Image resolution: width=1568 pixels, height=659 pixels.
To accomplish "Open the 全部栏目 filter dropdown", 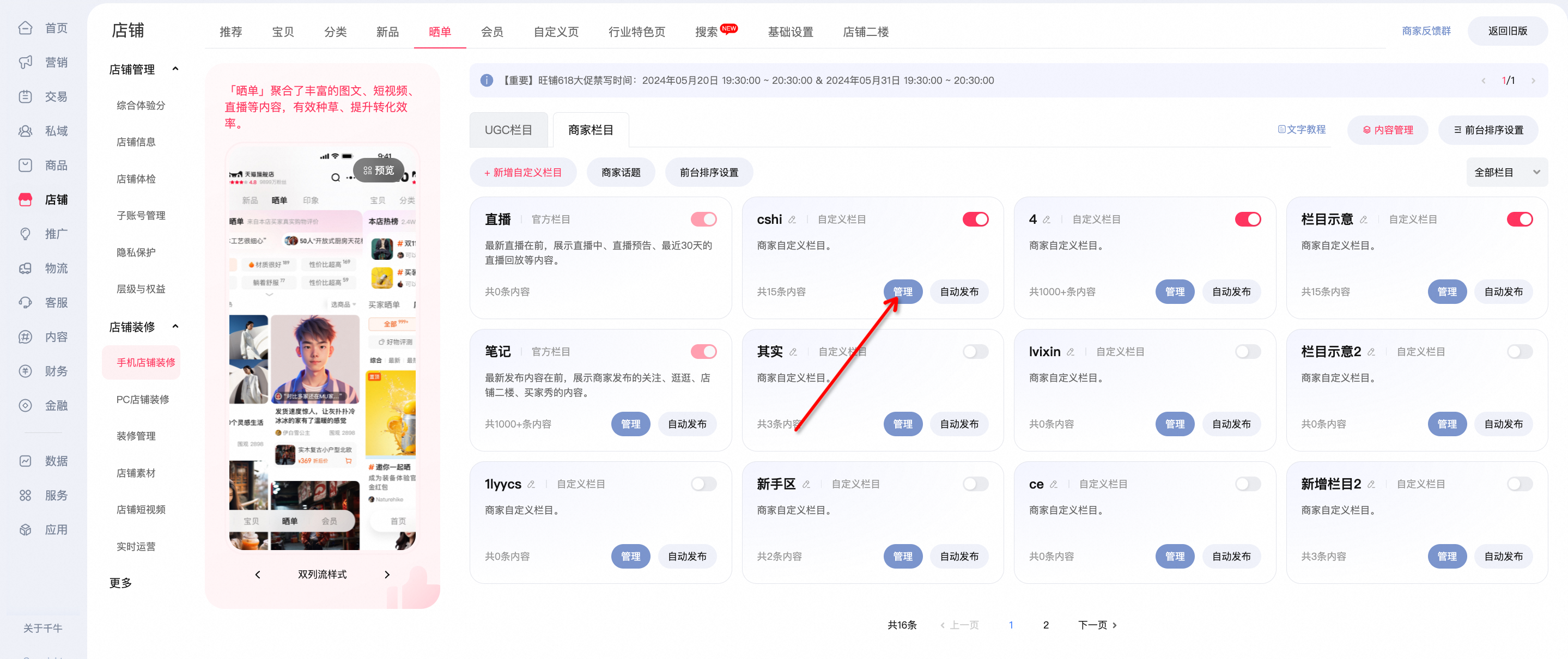I will tap(1506, 172).
